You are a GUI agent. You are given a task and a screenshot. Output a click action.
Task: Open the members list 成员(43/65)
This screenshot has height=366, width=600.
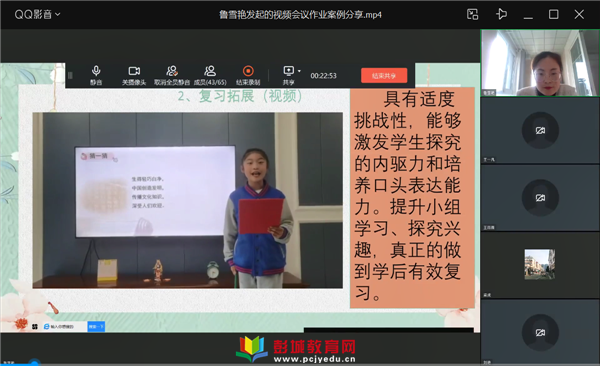[210, 75]
